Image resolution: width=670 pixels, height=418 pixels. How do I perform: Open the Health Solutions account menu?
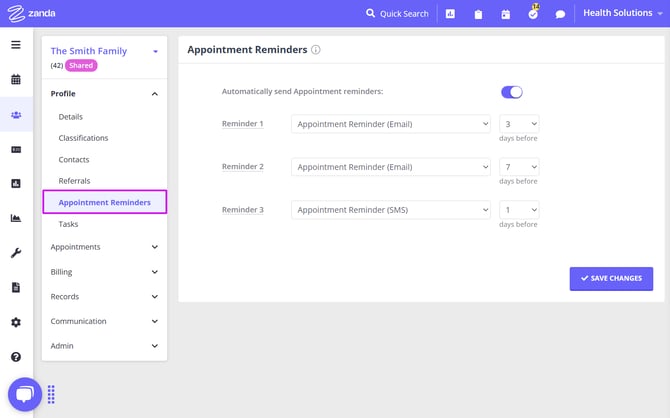point(623,14)
